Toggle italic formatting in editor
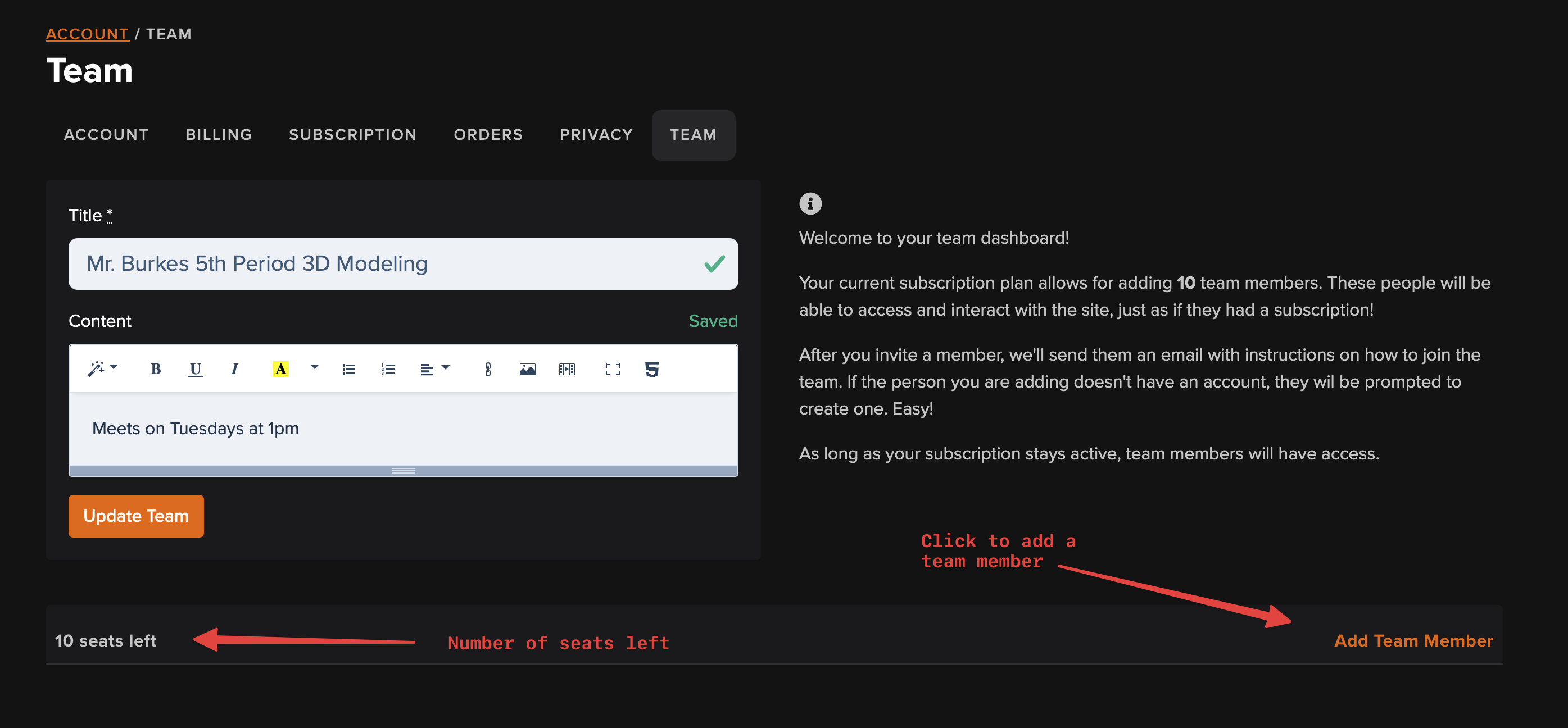1568x728 pixels. [234, 368]
